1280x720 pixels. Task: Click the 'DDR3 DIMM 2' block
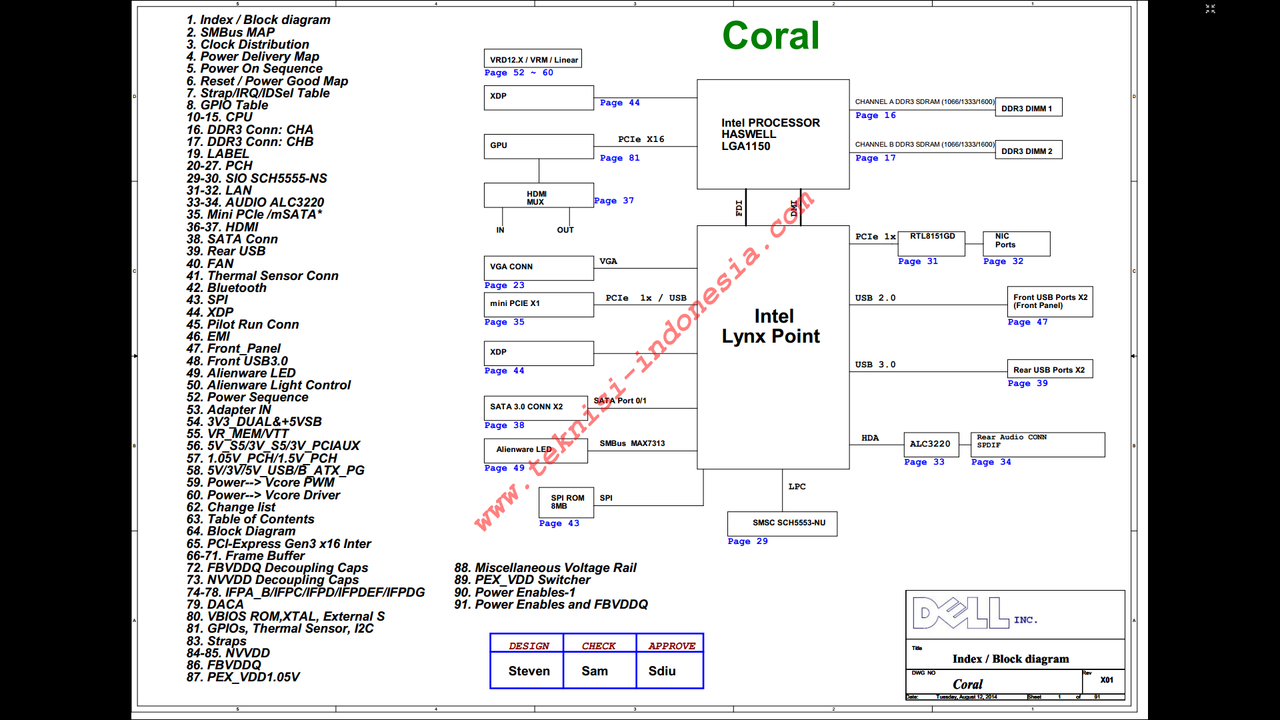pyautogui.click(x=1028, y=150)
